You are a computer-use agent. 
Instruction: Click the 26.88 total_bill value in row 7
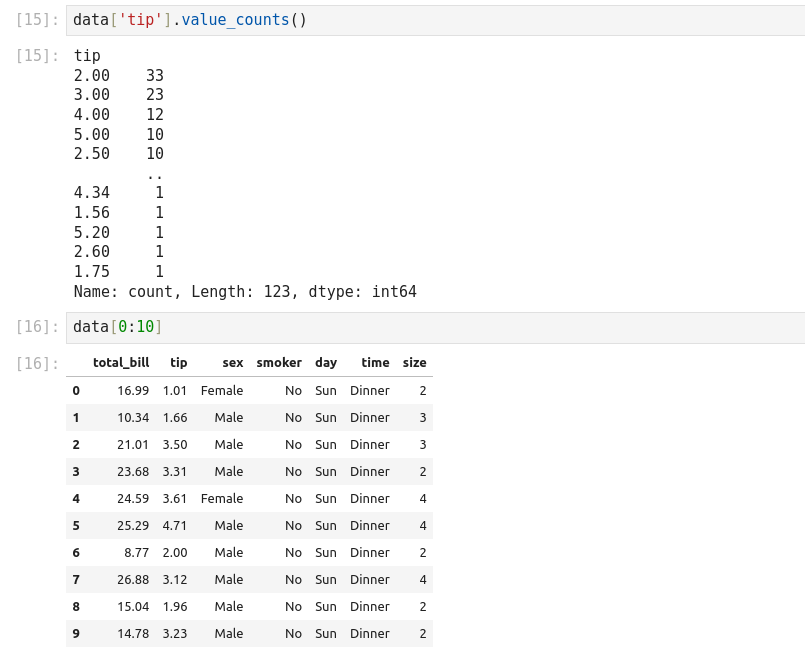132,580
